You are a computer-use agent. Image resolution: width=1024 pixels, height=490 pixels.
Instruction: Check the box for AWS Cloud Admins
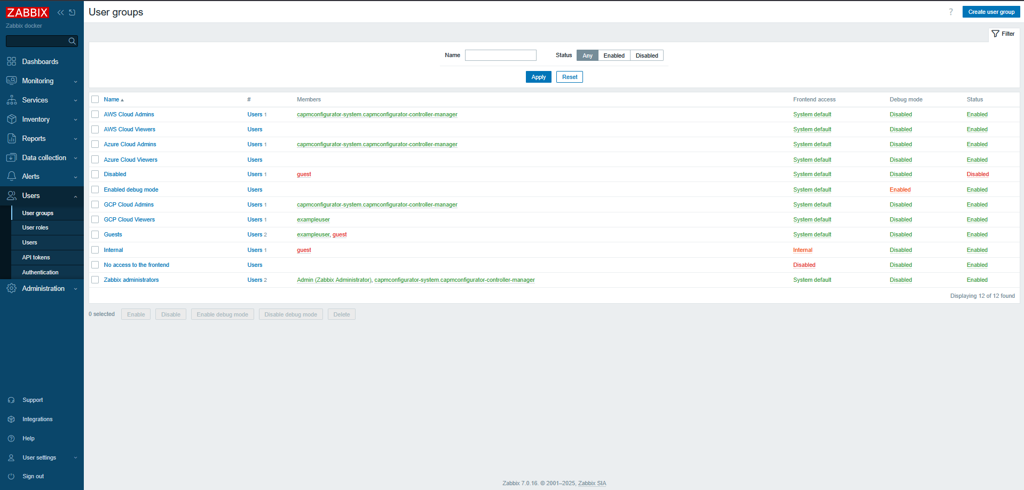(x=95, y=114)
